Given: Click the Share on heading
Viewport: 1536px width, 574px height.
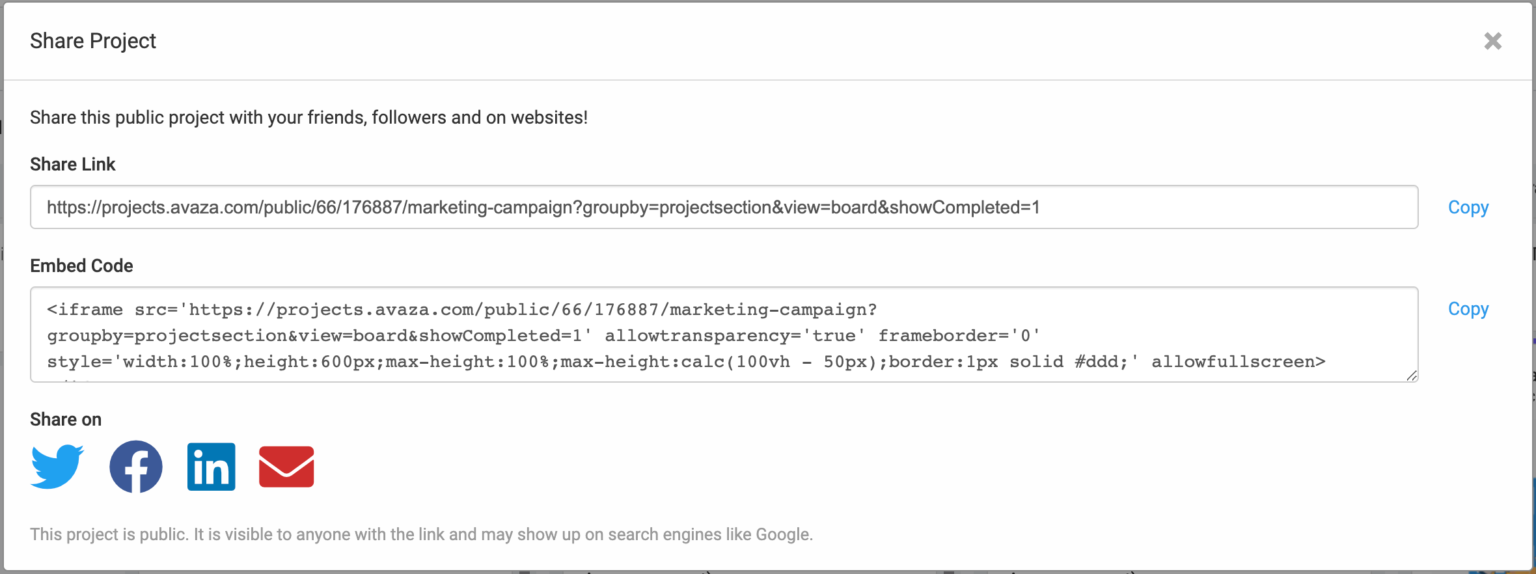Looking at the screenshot, I should [65, 419].
